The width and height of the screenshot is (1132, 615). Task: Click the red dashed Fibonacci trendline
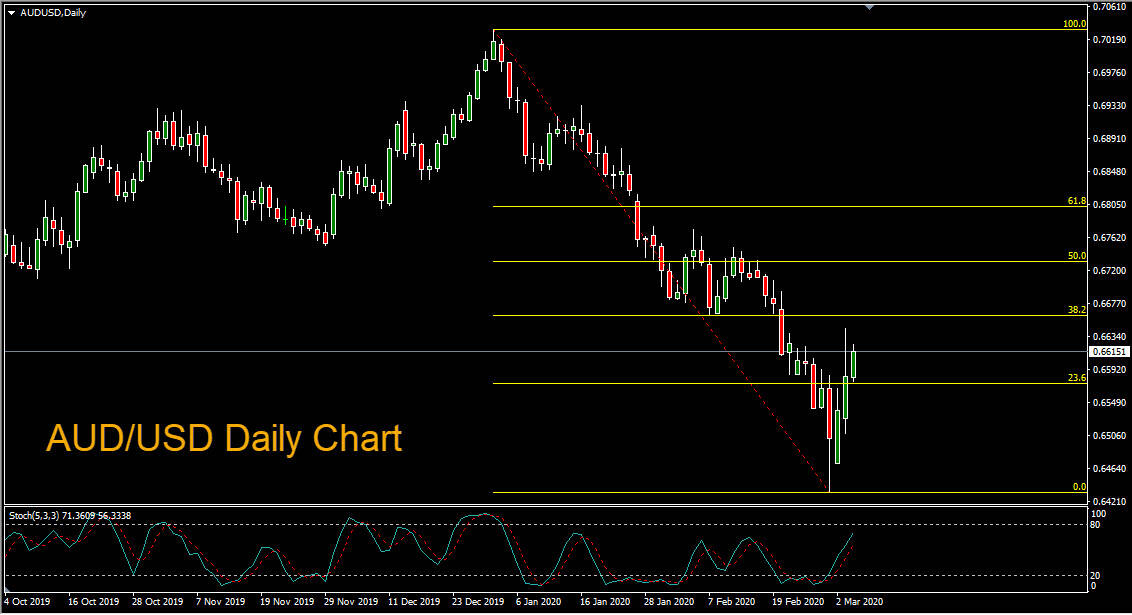[x=661, y=261]
